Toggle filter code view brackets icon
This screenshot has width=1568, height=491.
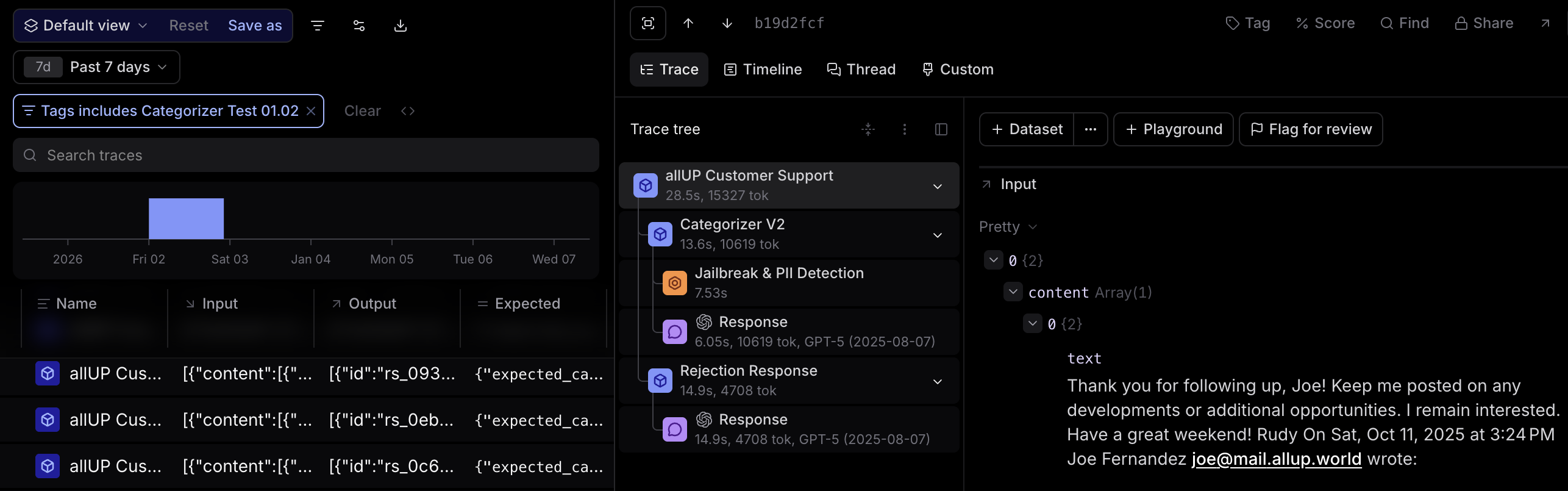coord(408,111)
